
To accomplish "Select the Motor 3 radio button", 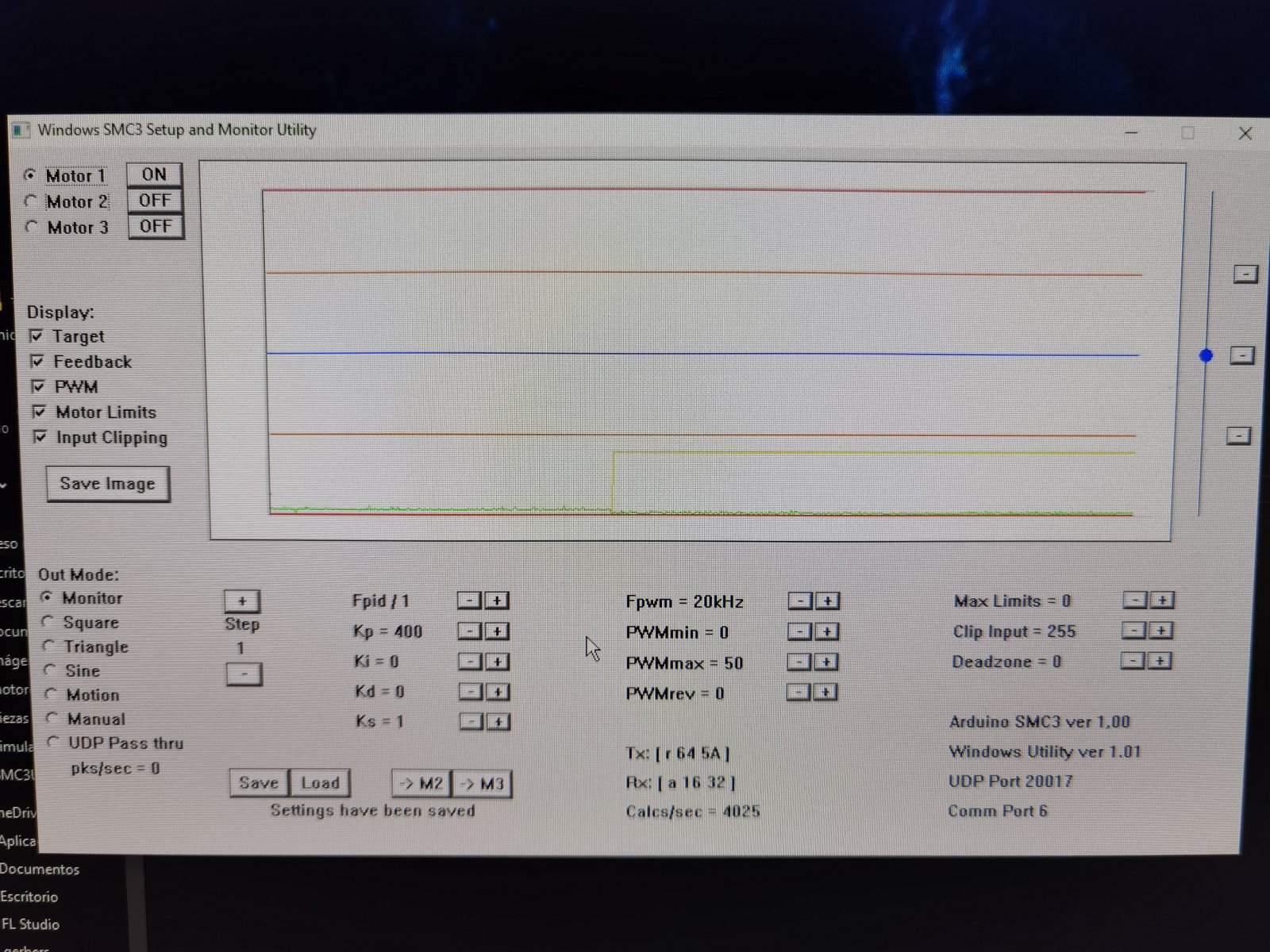I will 32,227.
